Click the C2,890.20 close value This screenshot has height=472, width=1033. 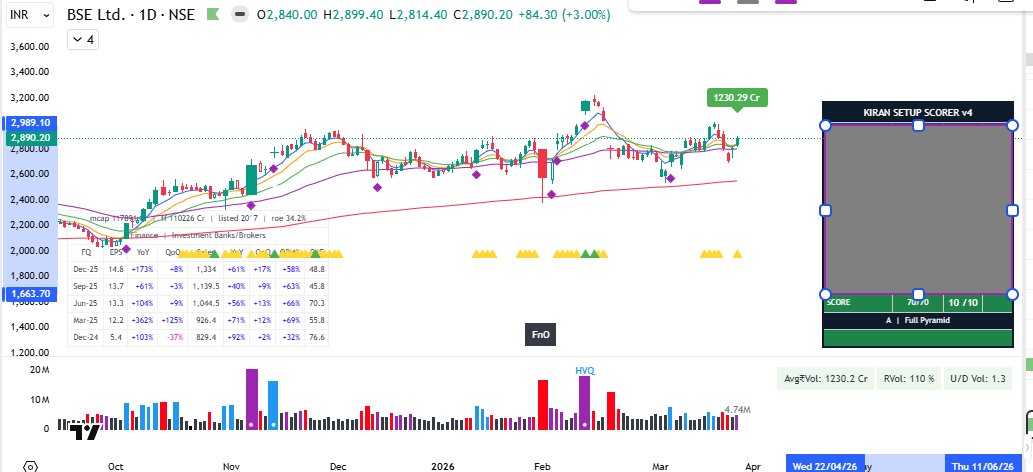pos(486,14)
